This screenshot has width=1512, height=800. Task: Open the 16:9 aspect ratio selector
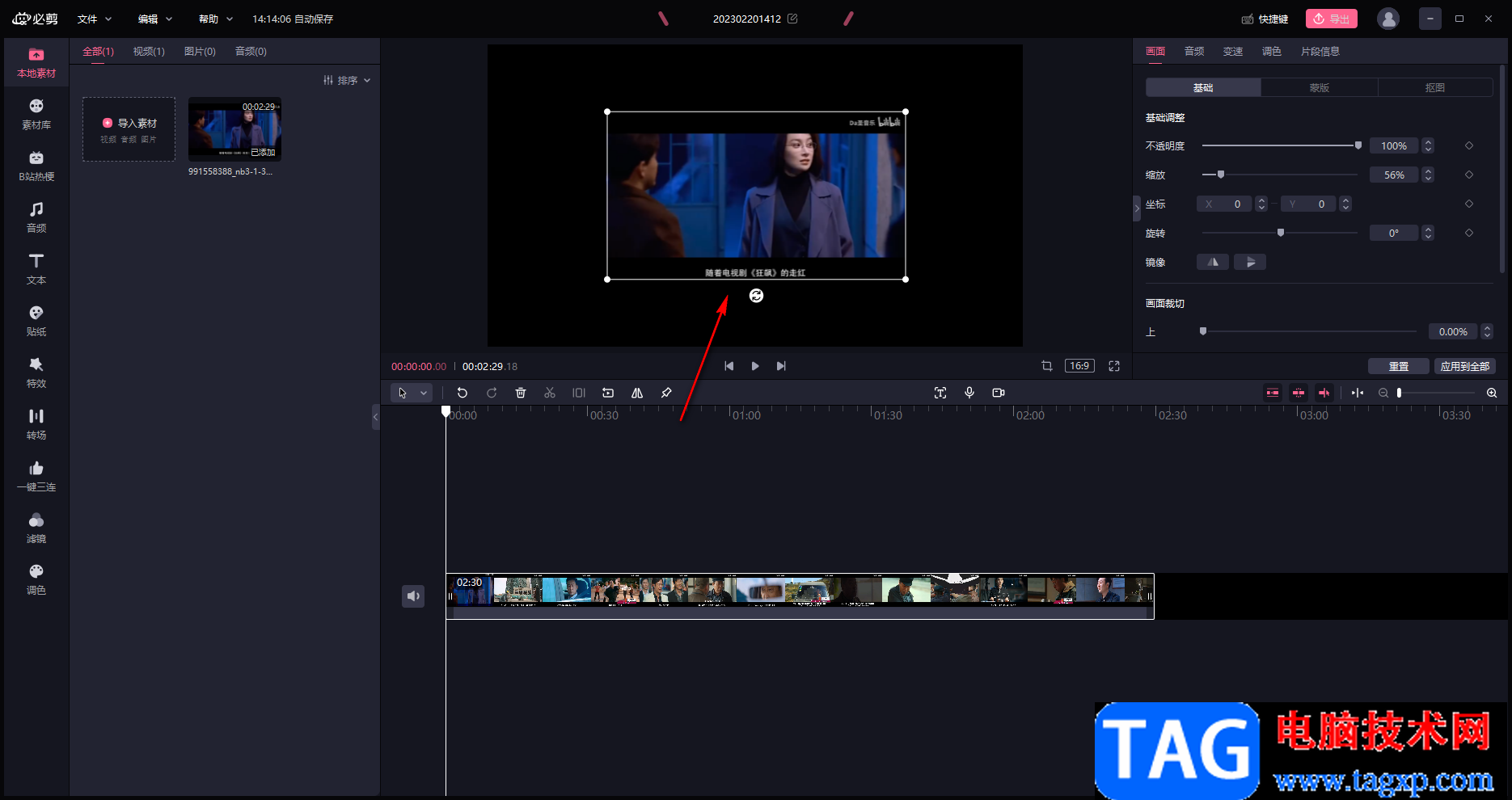click(1079, 366)
